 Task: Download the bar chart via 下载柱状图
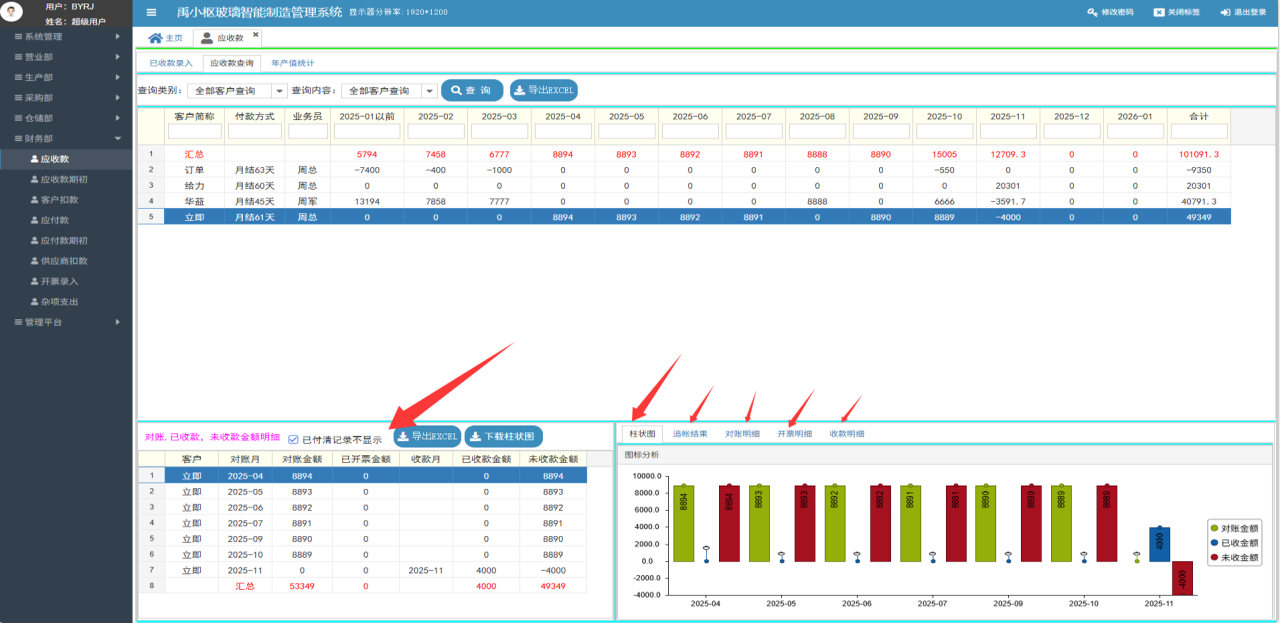point(503,437)
